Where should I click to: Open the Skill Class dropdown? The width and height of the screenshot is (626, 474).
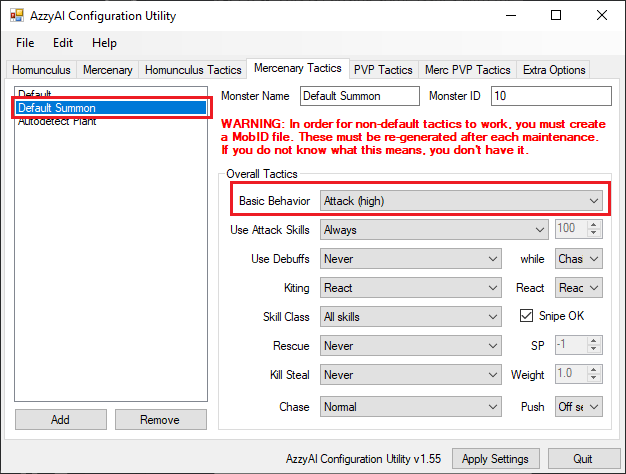(x=411, y=317)
